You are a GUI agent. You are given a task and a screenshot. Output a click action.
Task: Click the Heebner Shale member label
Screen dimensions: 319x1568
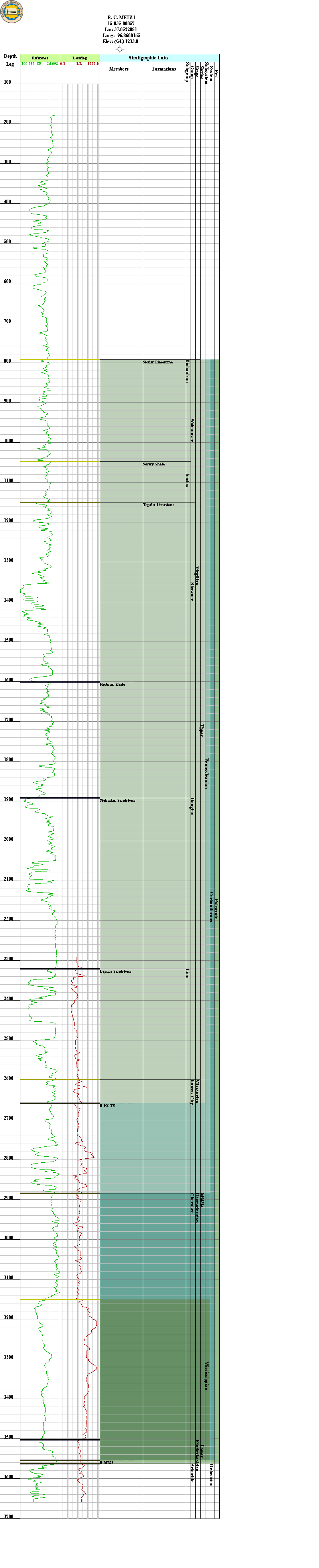click(x=112, y=684)
